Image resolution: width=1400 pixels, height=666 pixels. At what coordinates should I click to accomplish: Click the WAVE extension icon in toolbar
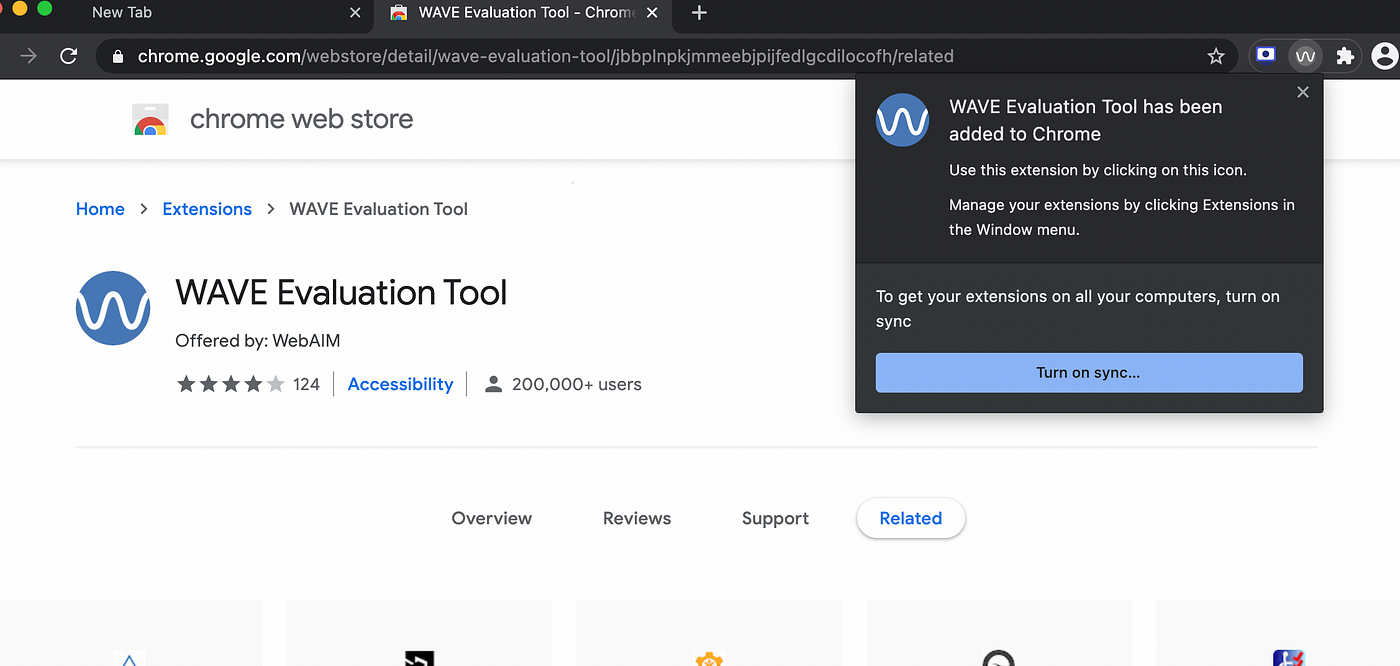coord(1305,56)
